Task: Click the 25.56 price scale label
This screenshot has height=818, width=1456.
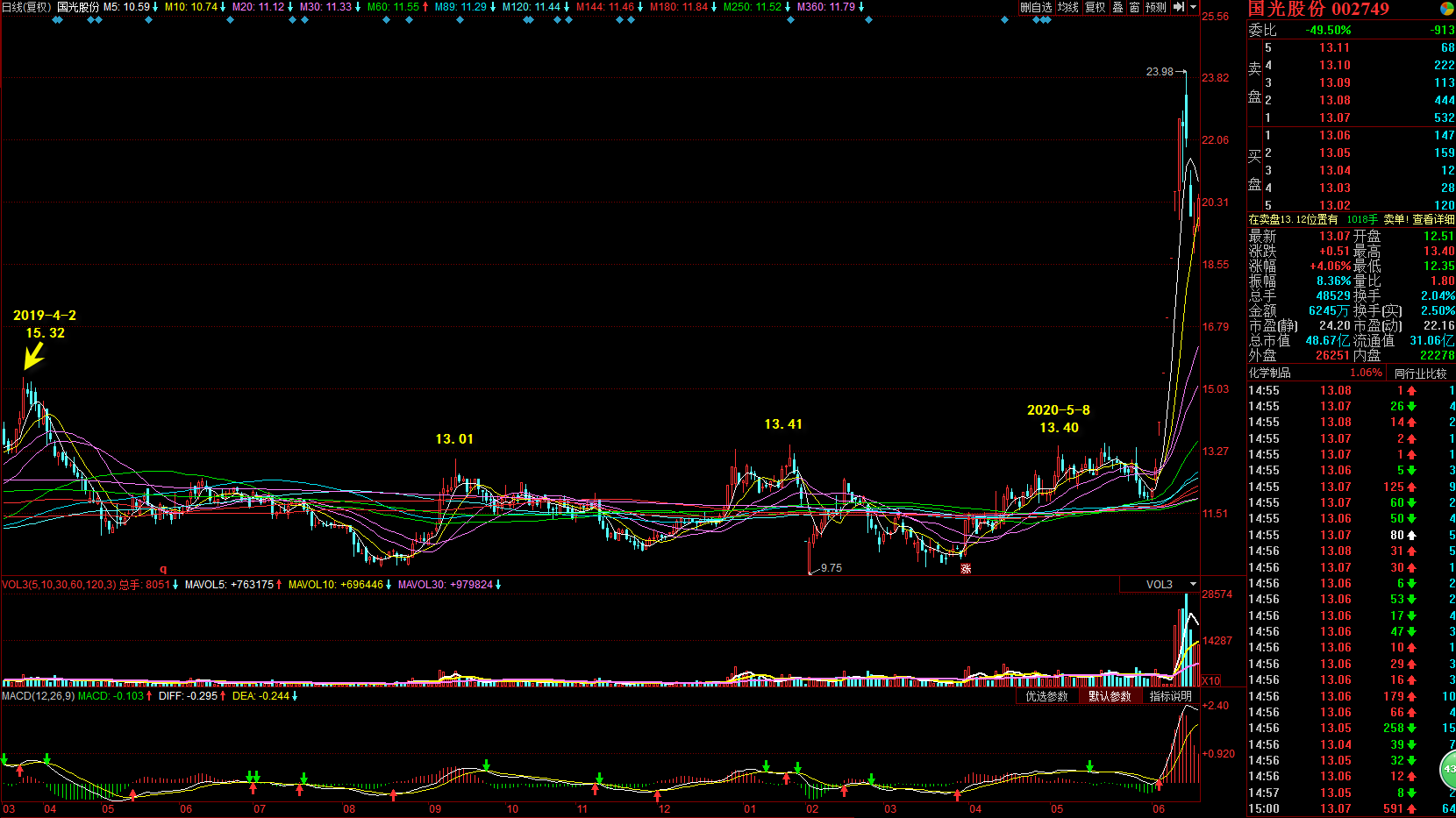Action: (x=1215, y=17)
